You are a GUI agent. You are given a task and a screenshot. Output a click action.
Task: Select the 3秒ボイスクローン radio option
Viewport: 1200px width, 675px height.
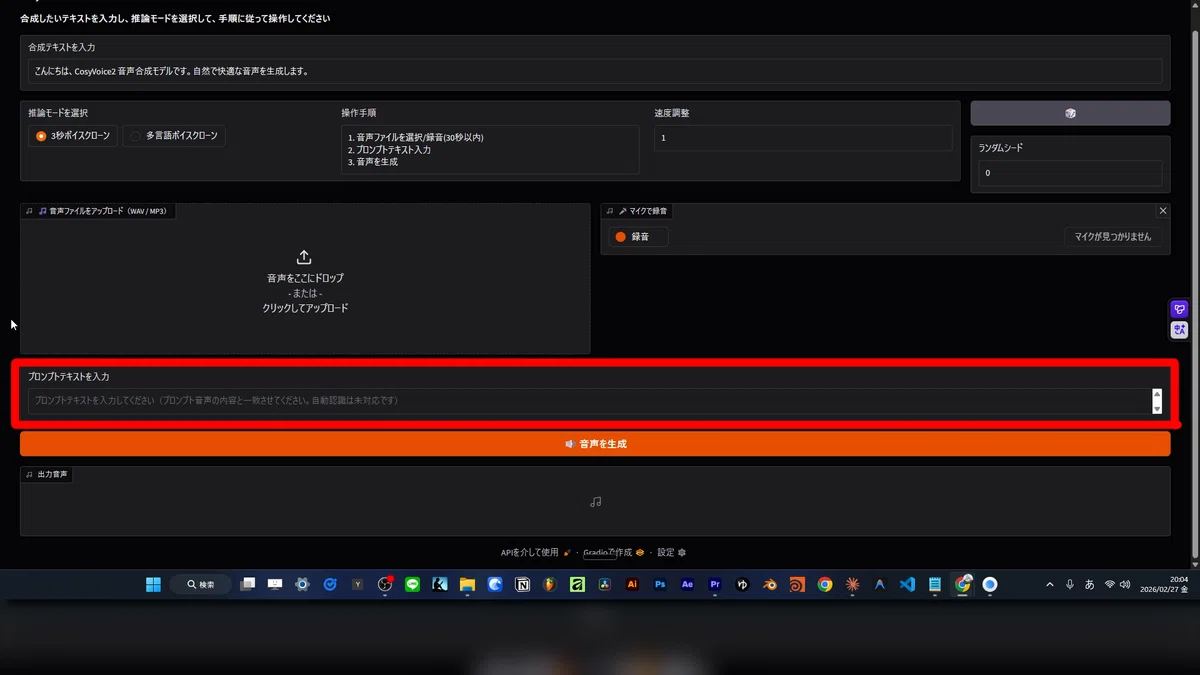click(75, 136)
